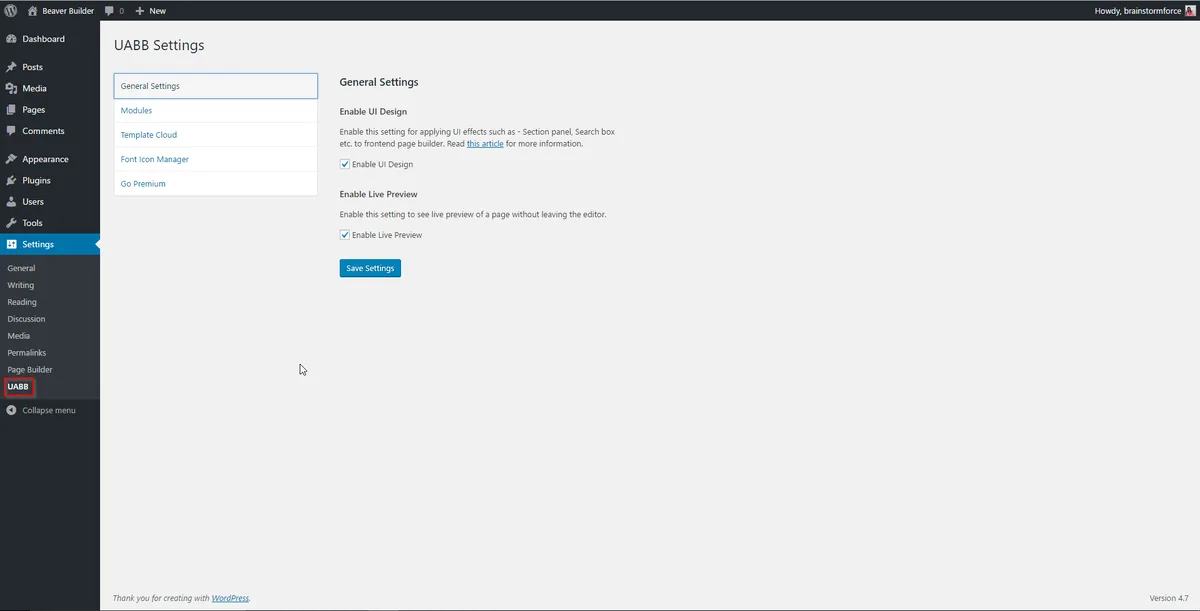
Task: Click the Users person icon
Action: click(11, 201)
